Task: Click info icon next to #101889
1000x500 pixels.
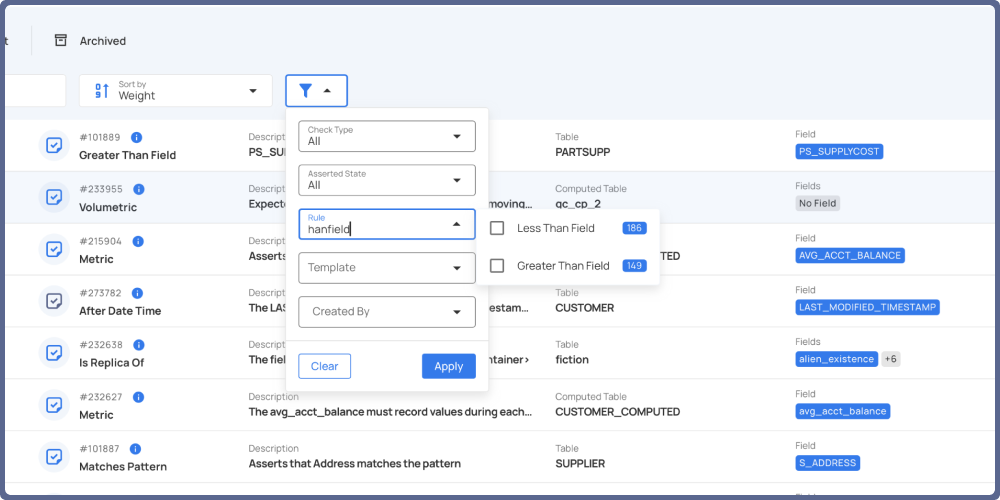Action: (x=137, y=137)
